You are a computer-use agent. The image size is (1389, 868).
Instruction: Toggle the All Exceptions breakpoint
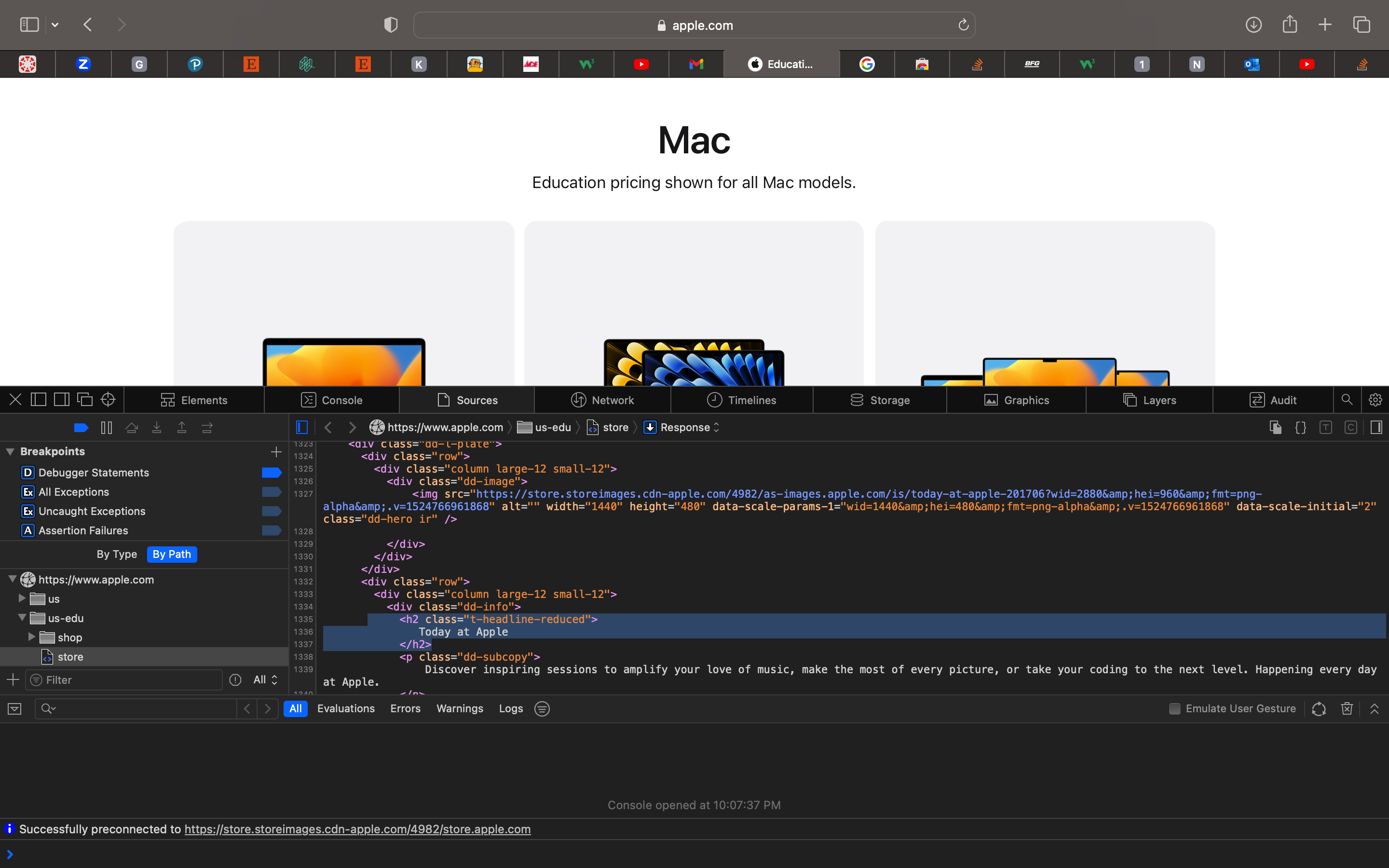click(271, 492)
